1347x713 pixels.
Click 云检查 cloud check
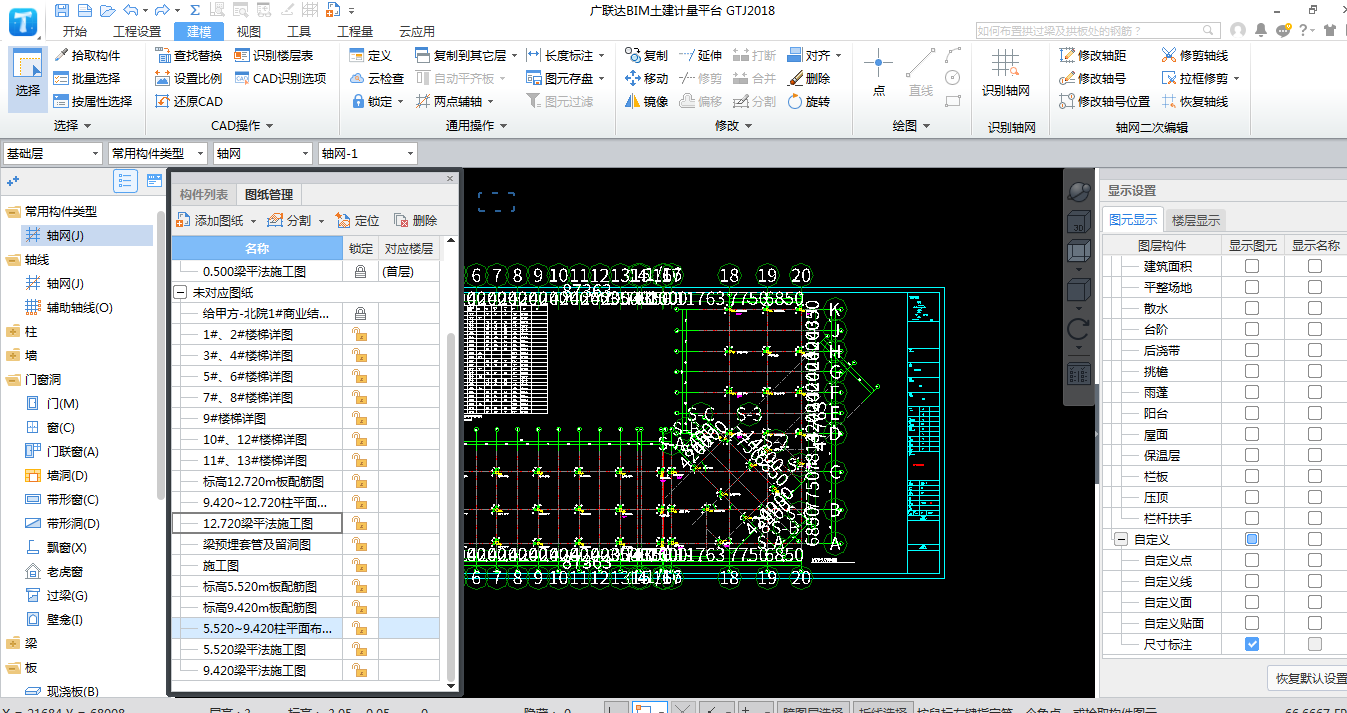click(378, 78)
